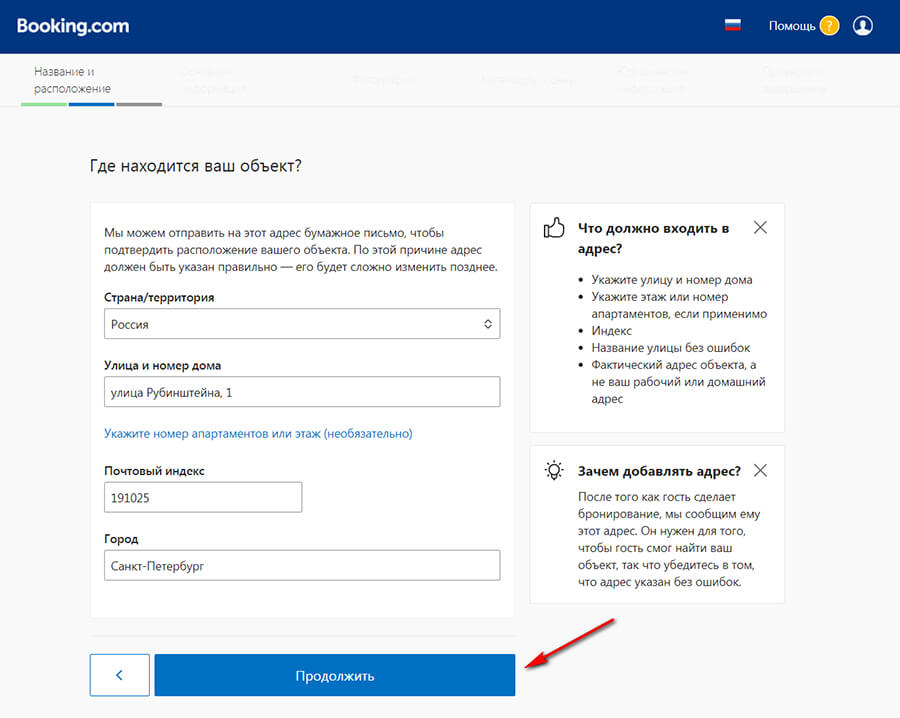Click the light bulb icon
The width and height of the screenshot is (900, 718).
(x=554, y=470)
